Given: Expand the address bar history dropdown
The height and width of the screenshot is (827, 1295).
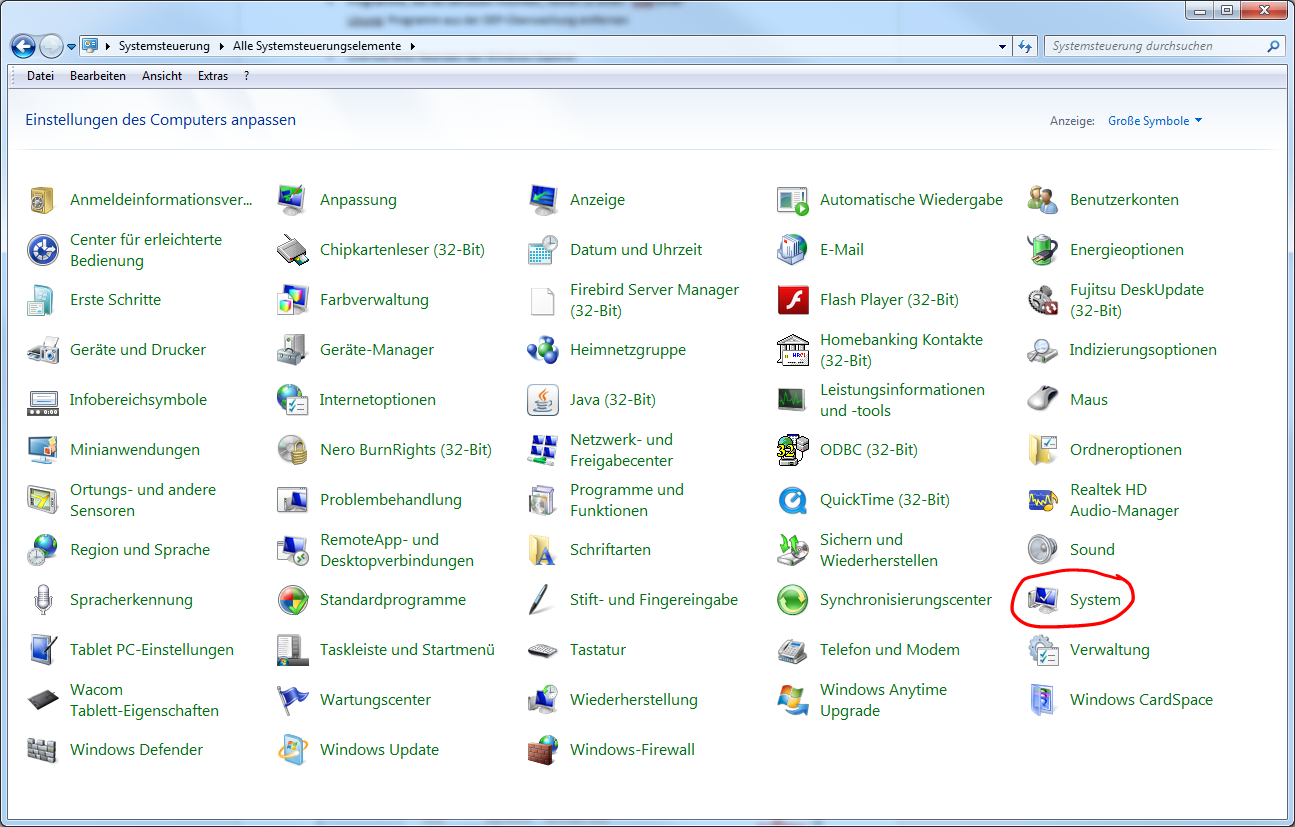Looking at the screenshot, I should pyautogui.click(x=1003, y=46).
